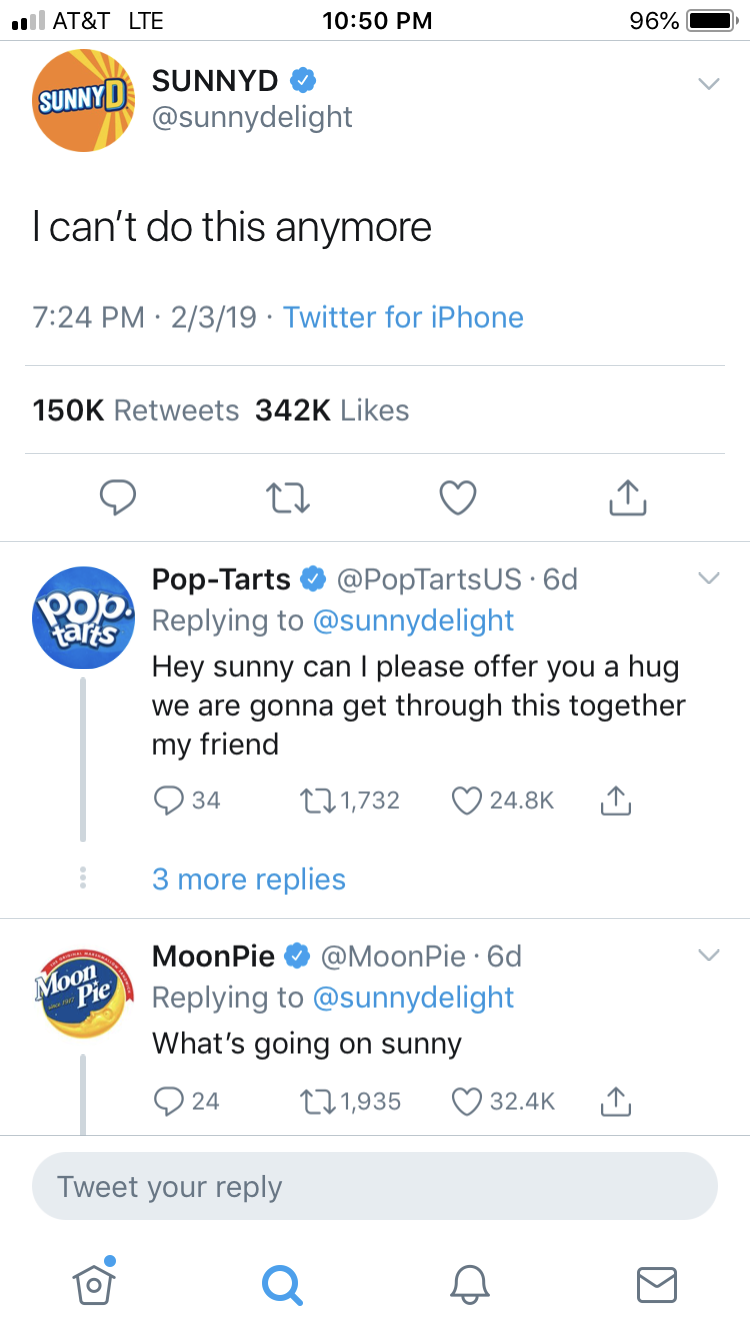Go to the Home tab
The image size is (750, 1334).
tap(94, 1282)
